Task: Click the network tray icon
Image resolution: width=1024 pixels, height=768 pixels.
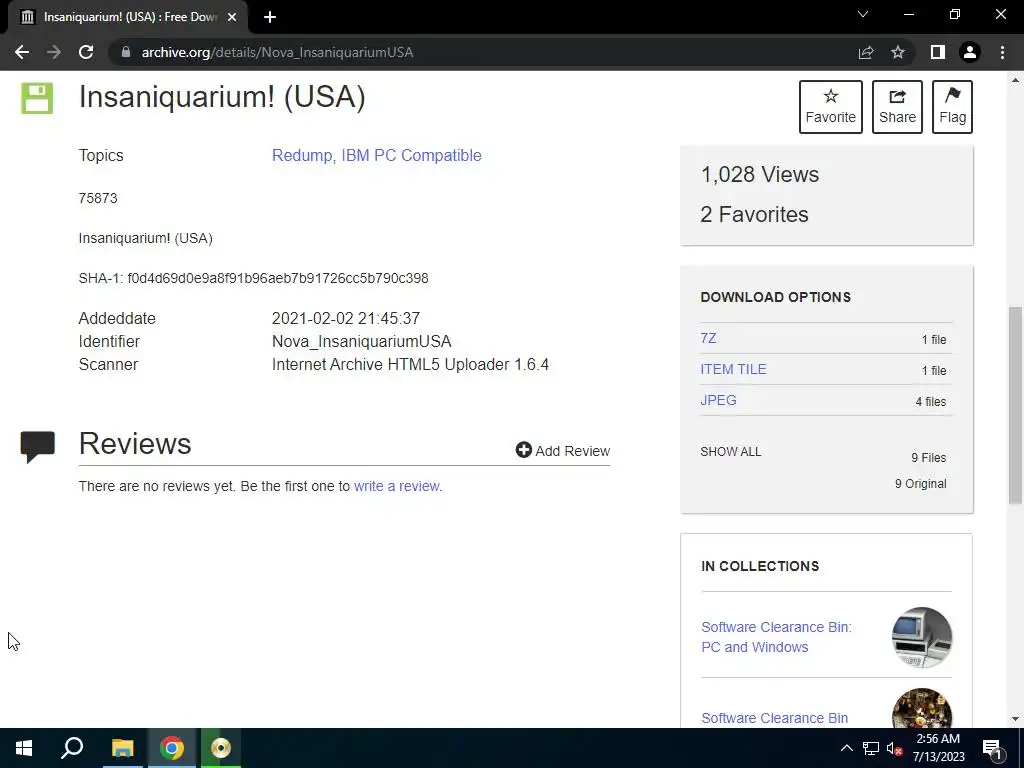Action: tap(871, 748)
